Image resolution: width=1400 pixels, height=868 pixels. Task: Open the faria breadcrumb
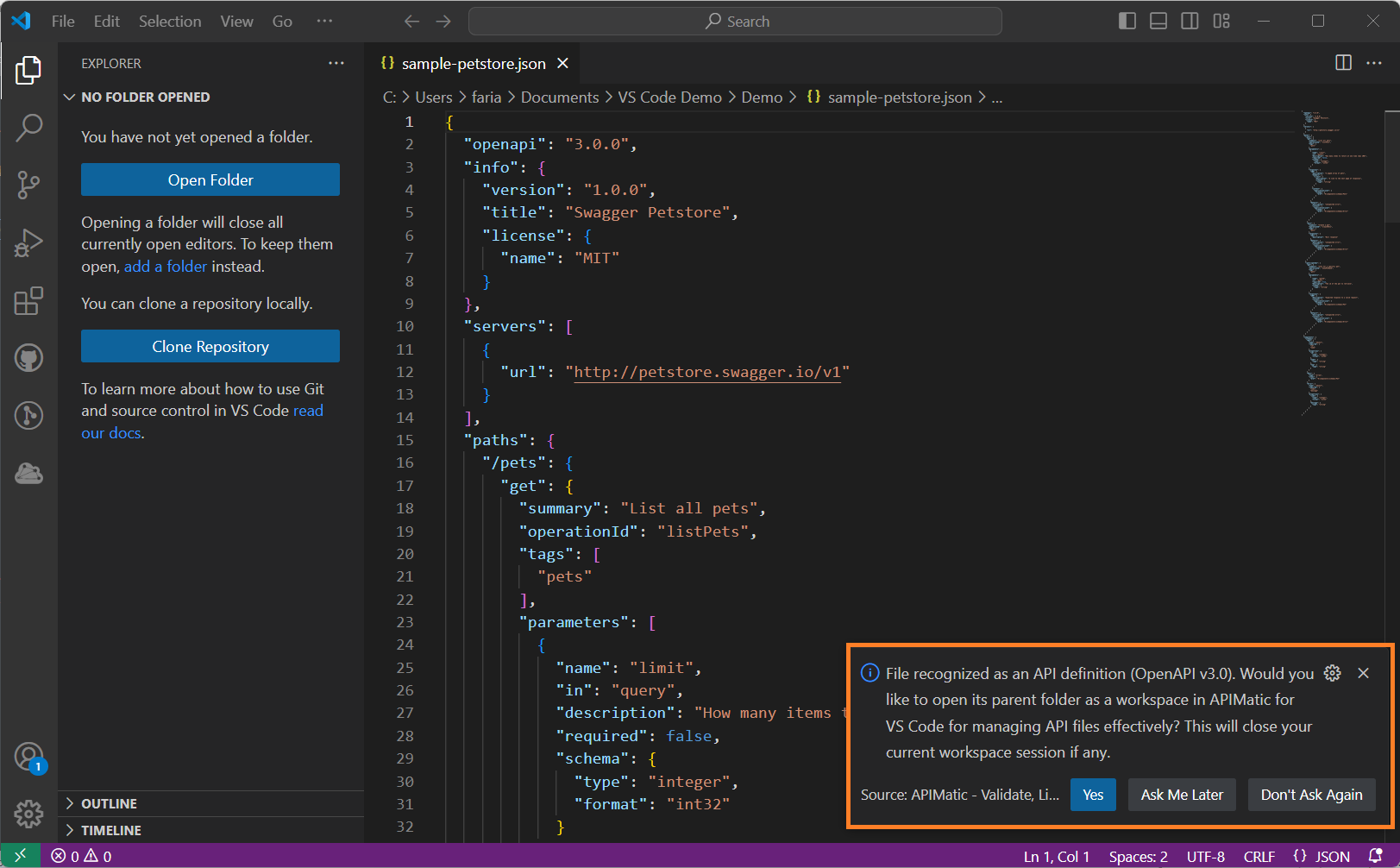tap(487, 97)
